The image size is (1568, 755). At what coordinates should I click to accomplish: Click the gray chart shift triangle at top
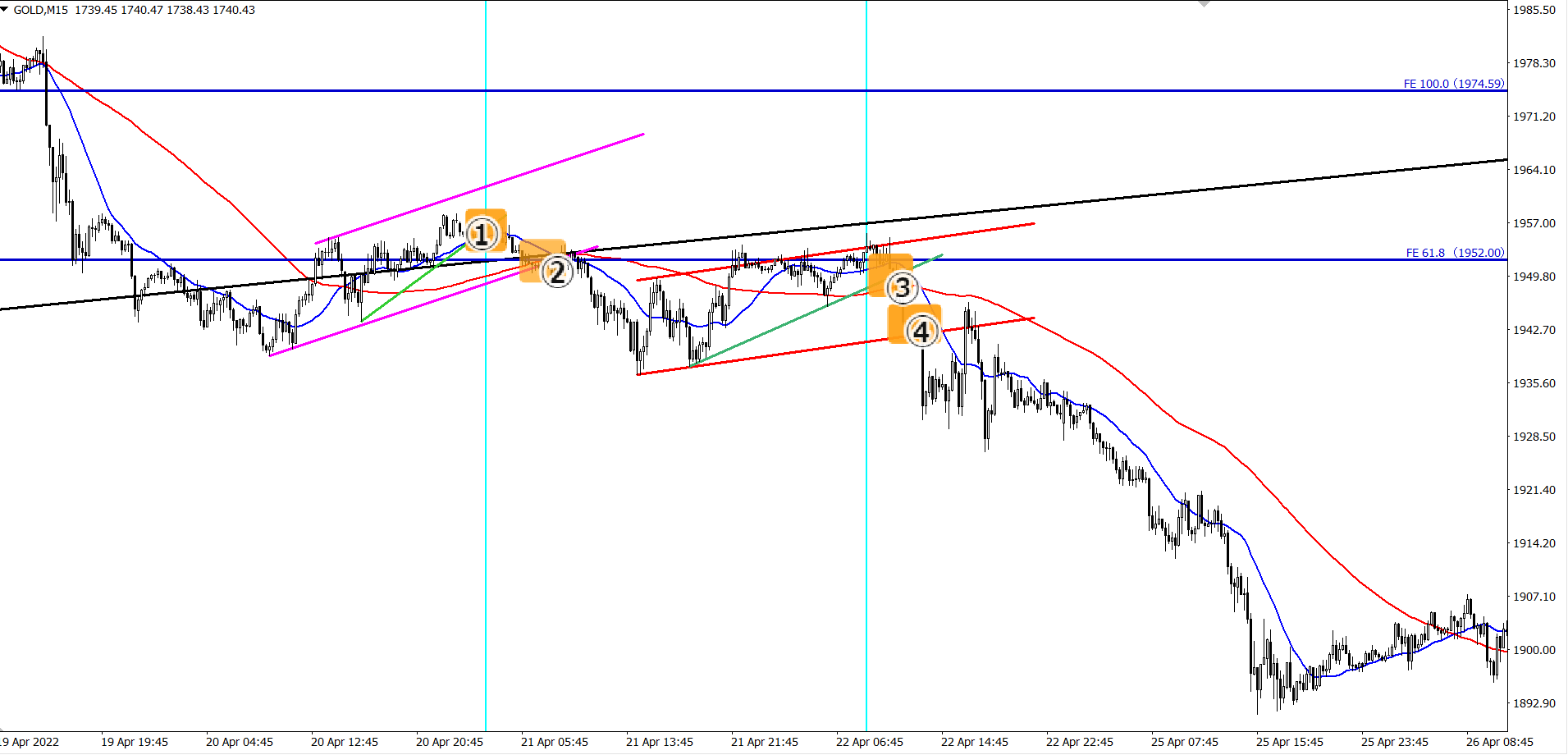[1204, 3]
